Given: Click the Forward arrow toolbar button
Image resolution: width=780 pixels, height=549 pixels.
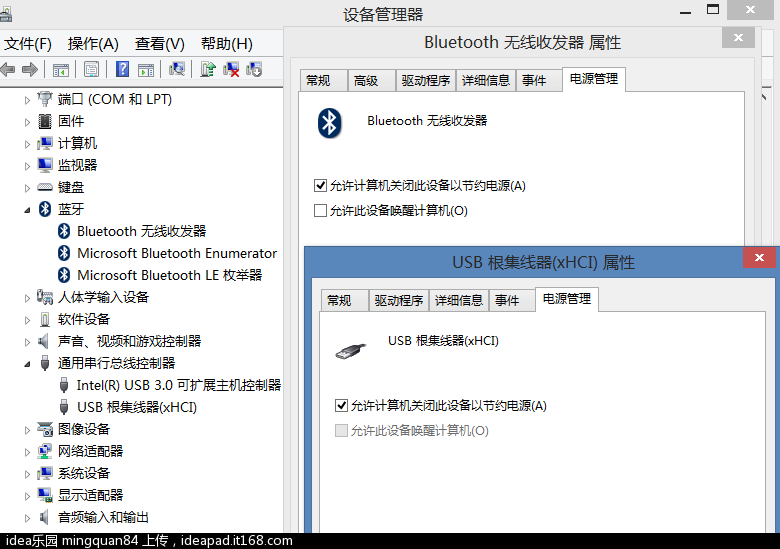Looking at the screenshot, I should pos(30,69).
